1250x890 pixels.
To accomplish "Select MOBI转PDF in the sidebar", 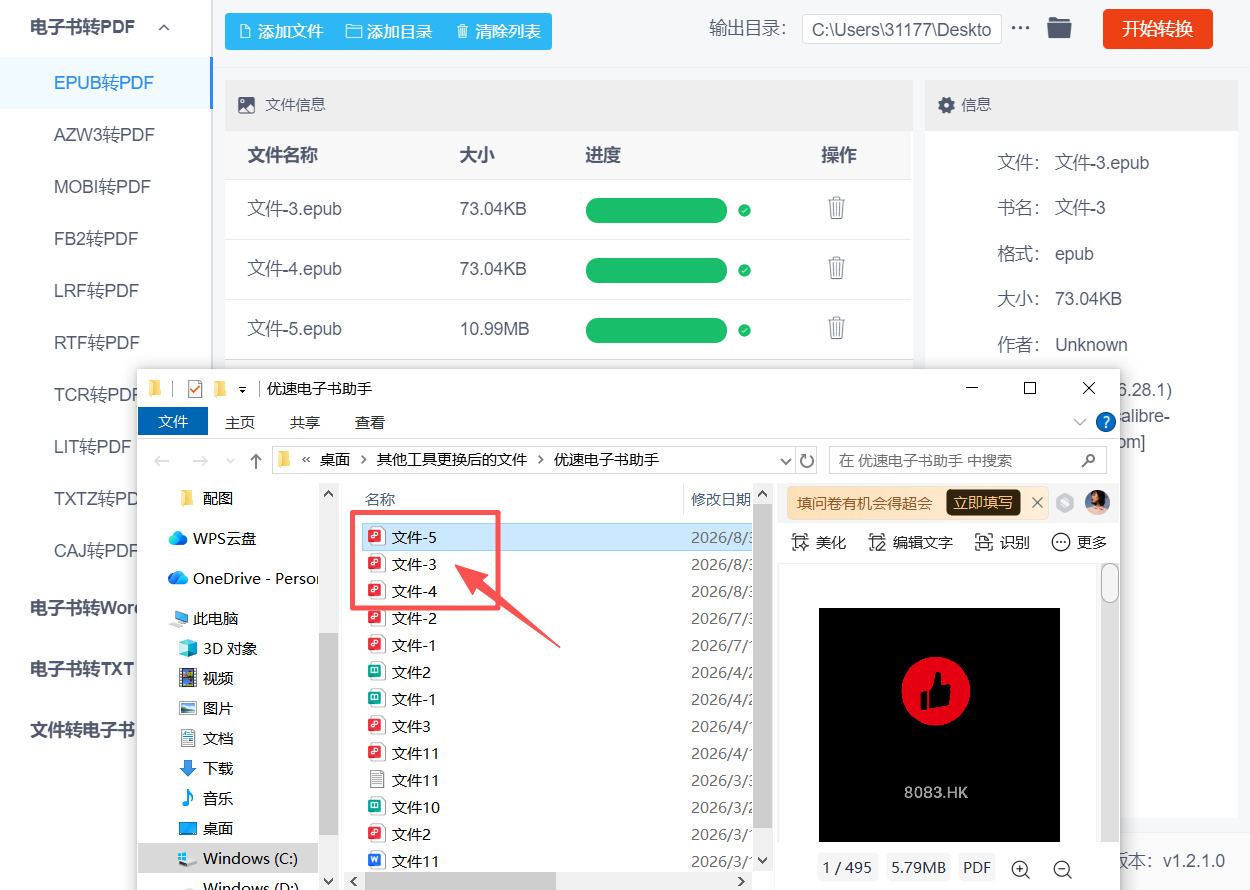I will point(104,187).
